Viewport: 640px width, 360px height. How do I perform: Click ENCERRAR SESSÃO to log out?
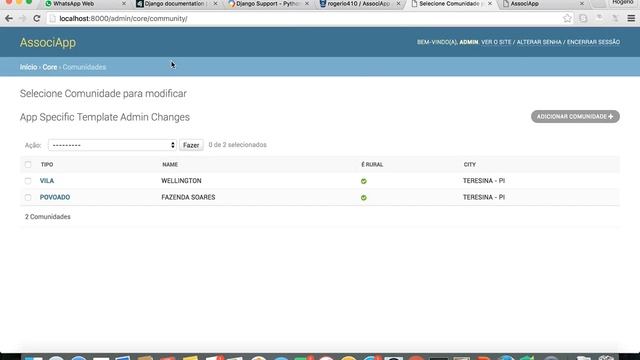coord(593,42)
